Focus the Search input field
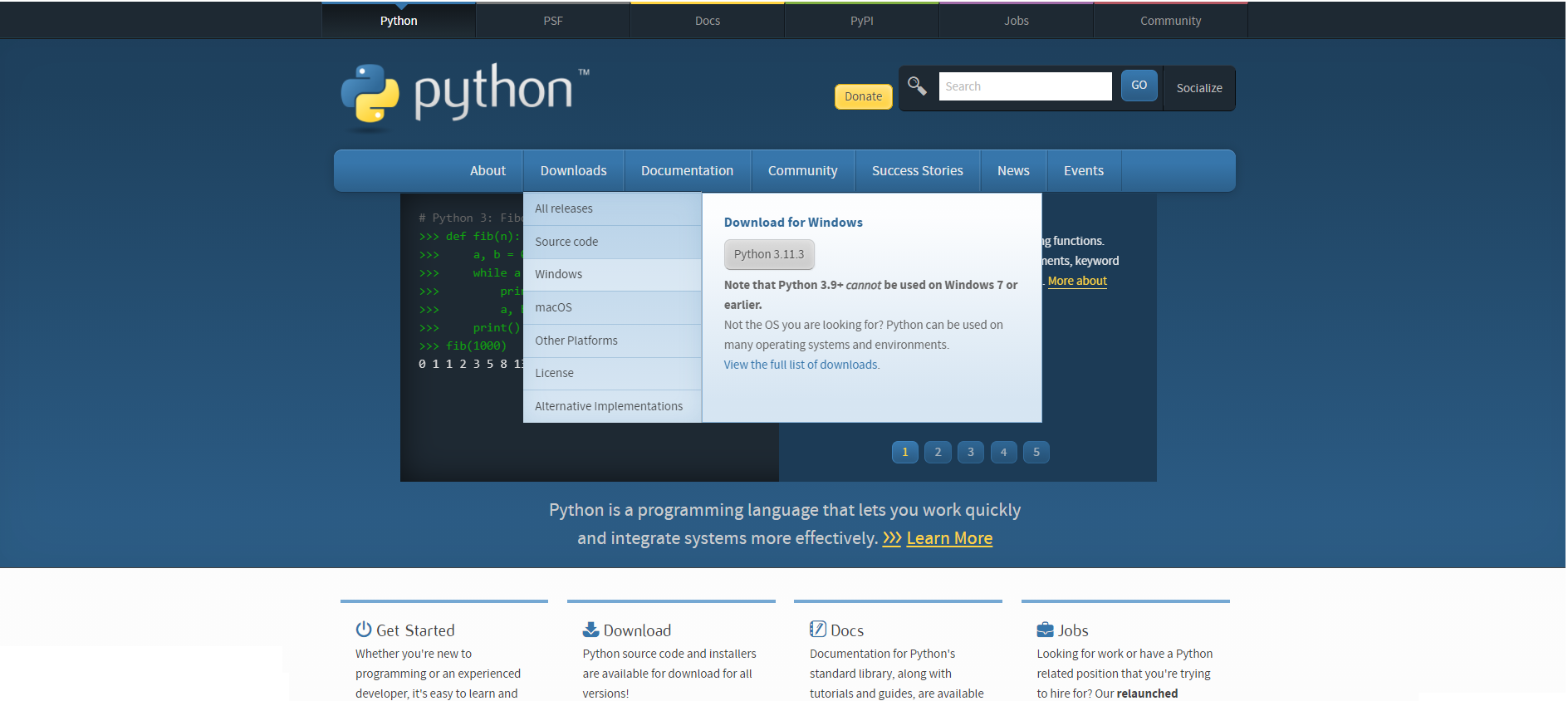The width and height of the screenshot is (1568, 701). click(x=1025, y=86)
